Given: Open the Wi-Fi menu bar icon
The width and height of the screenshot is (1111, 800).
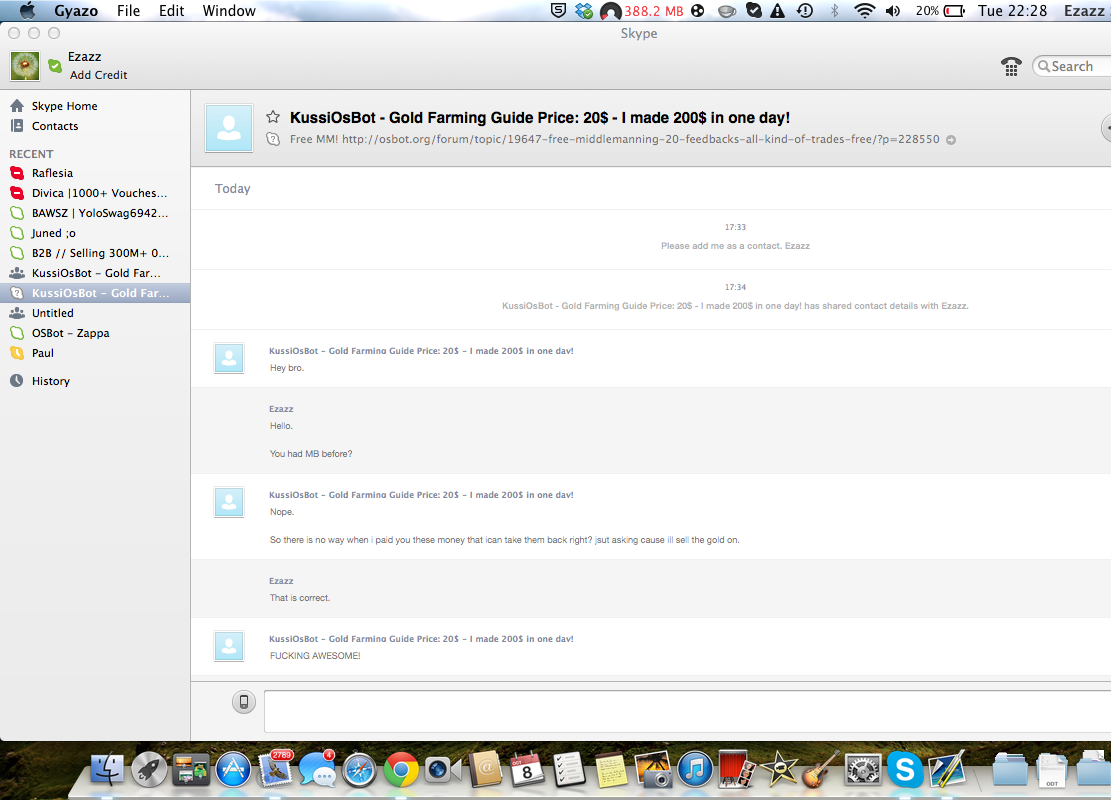Looking at the screenshot, I should (864, 11).
